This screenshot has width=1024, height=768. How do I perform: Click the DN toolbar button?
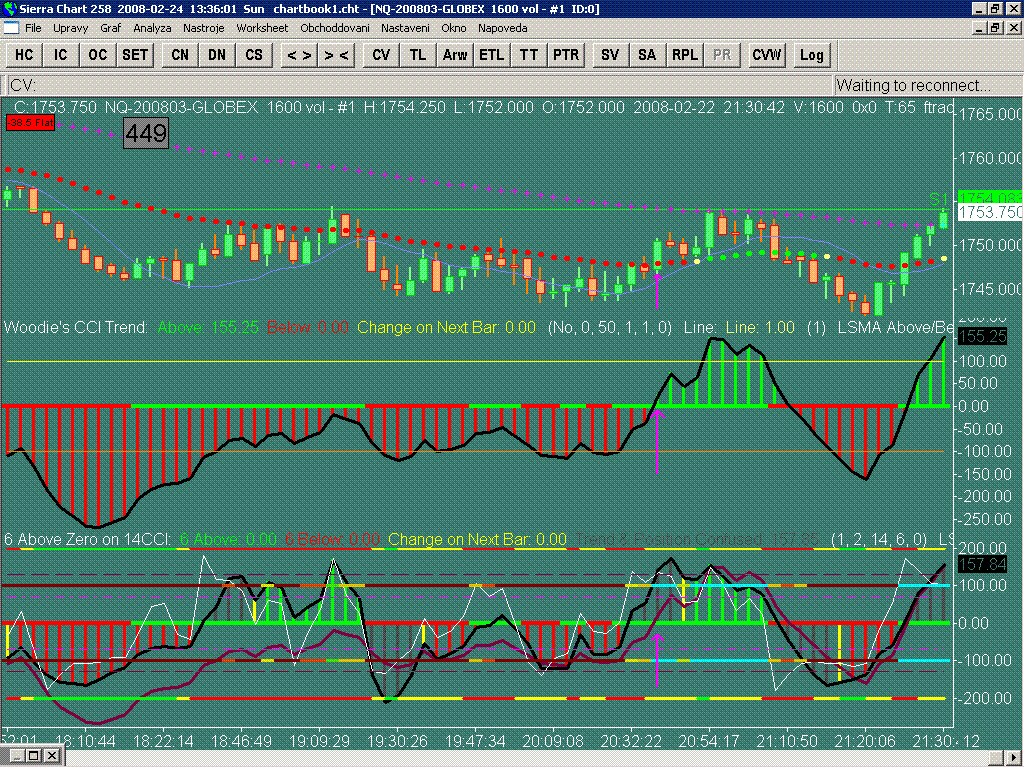(x=217, y=55)
